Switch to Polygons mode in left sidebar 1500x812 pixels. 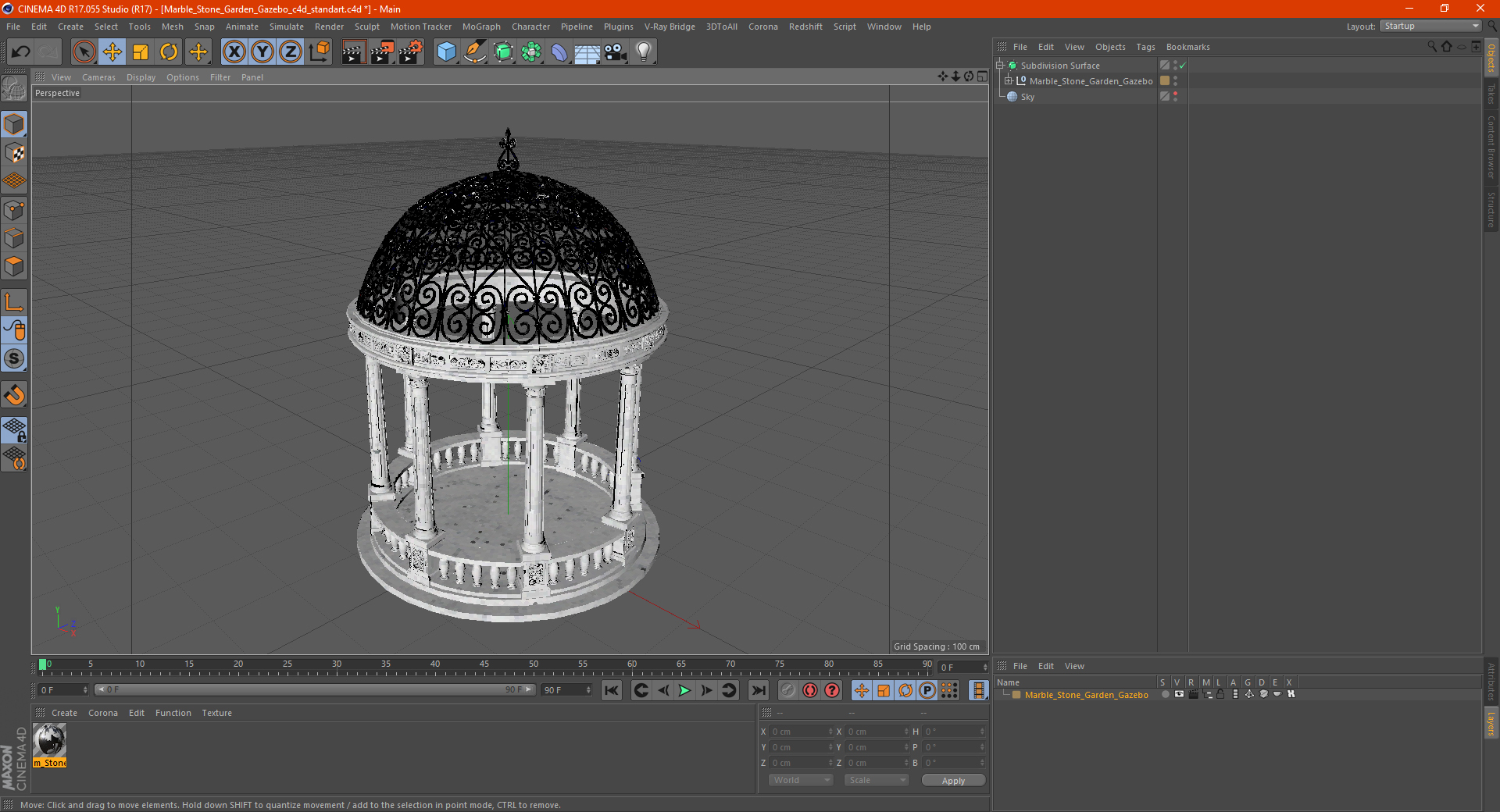(x=15, y=266)
